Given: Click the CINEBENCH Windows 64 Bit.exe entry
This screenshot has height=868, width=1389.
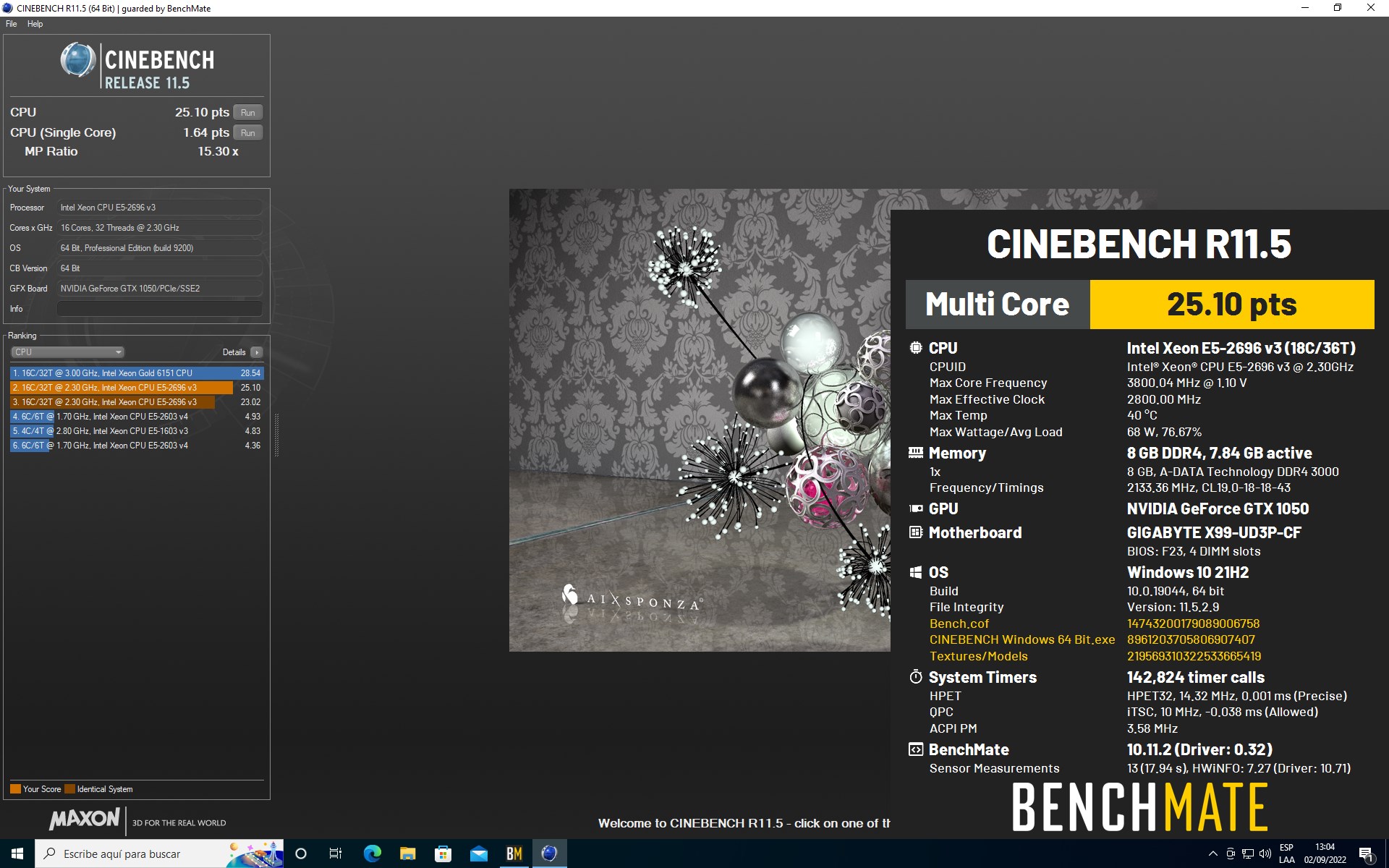Looking at the screenshot, I should [x=1022, y=640].
